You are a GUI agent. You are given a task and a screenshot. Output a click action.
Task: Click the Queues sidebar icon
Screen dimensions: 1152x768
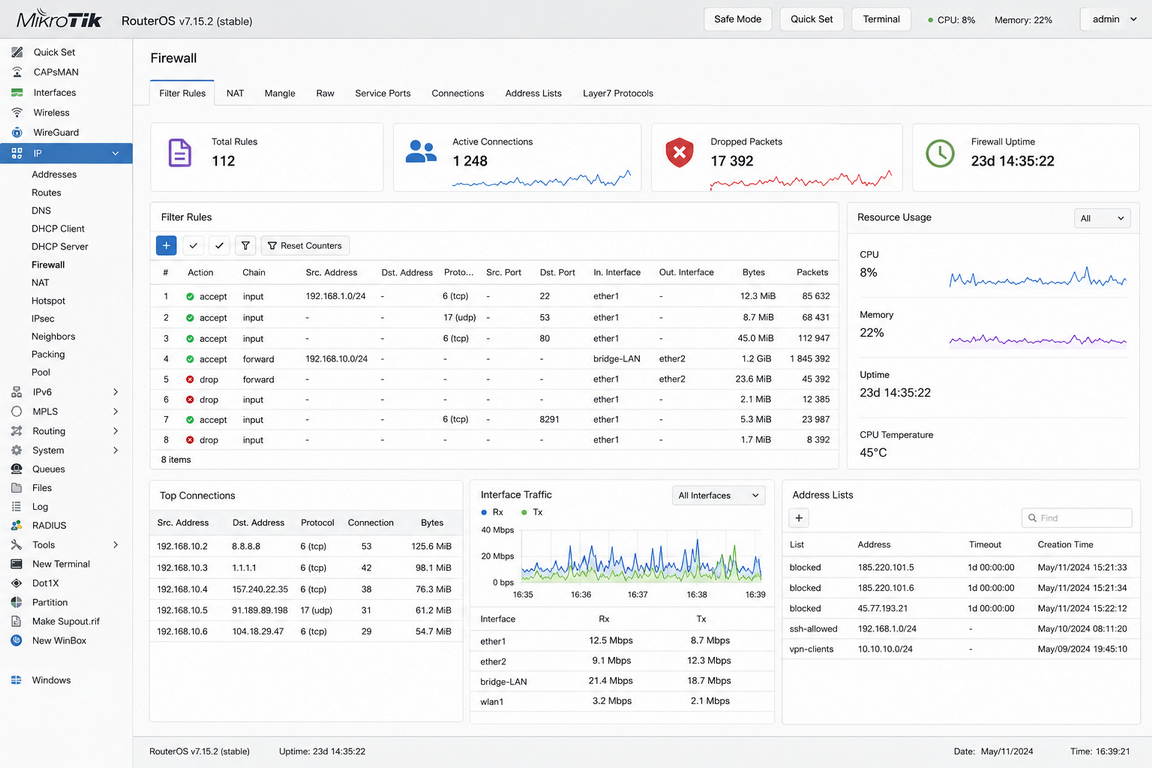(x=17, y=469)
